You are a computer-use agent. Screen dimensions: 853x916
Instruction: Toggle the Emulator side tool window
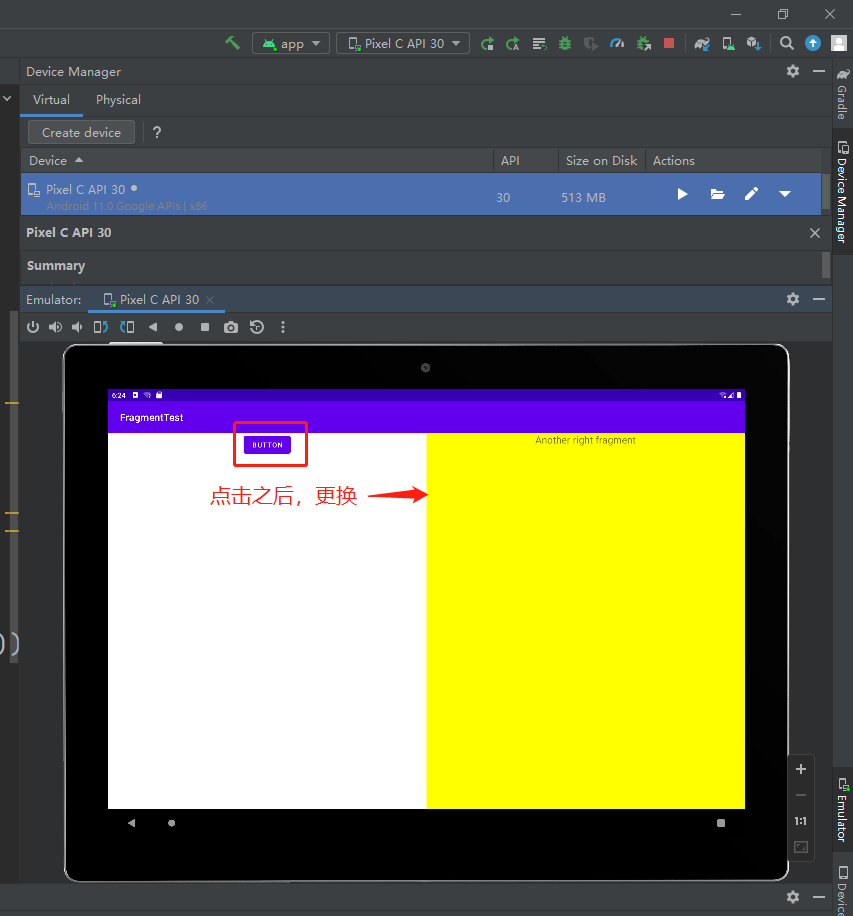842,809
